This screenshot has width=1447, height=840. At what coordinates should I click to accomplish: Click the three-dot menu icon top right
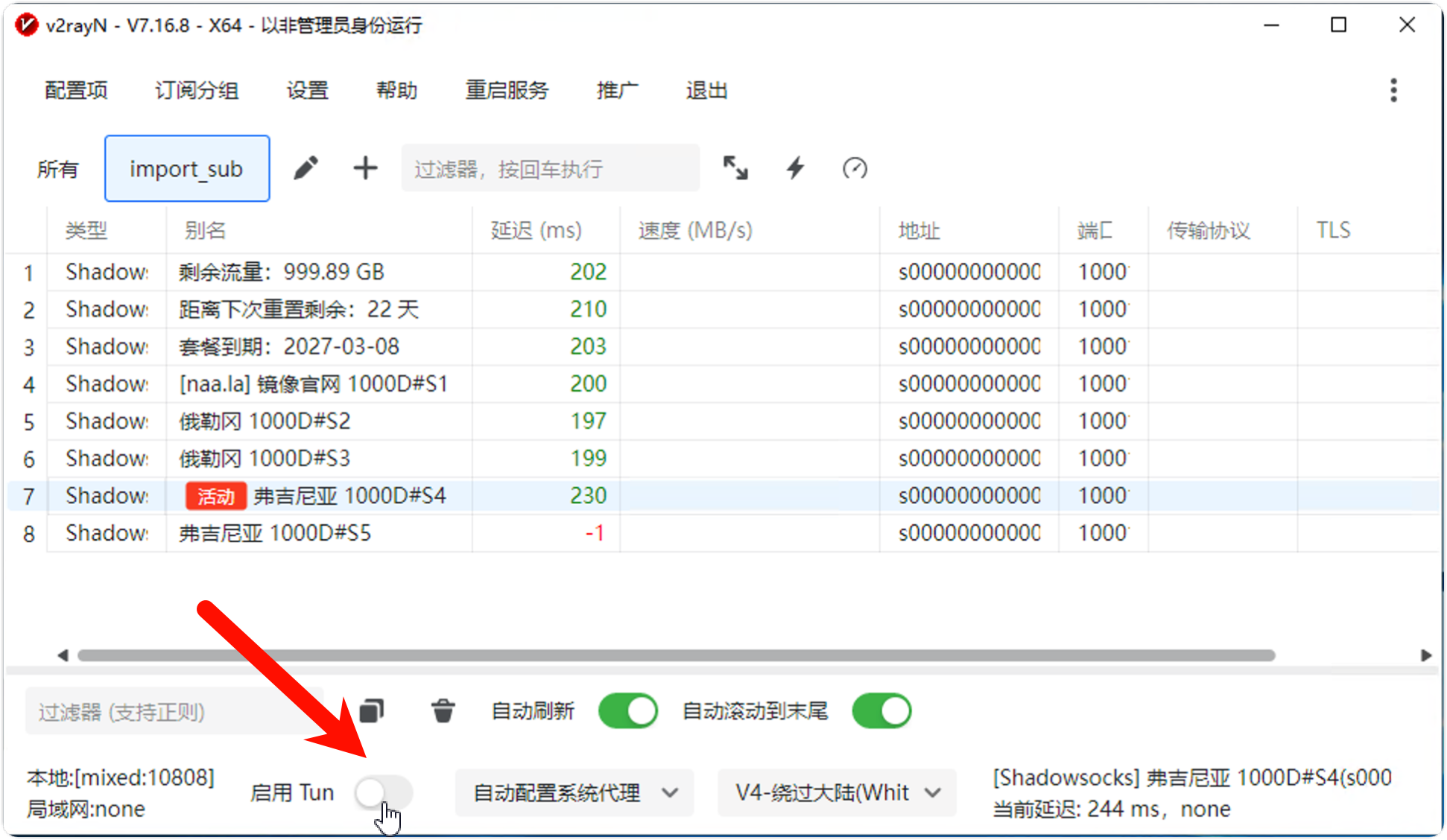click(1393, 89)
